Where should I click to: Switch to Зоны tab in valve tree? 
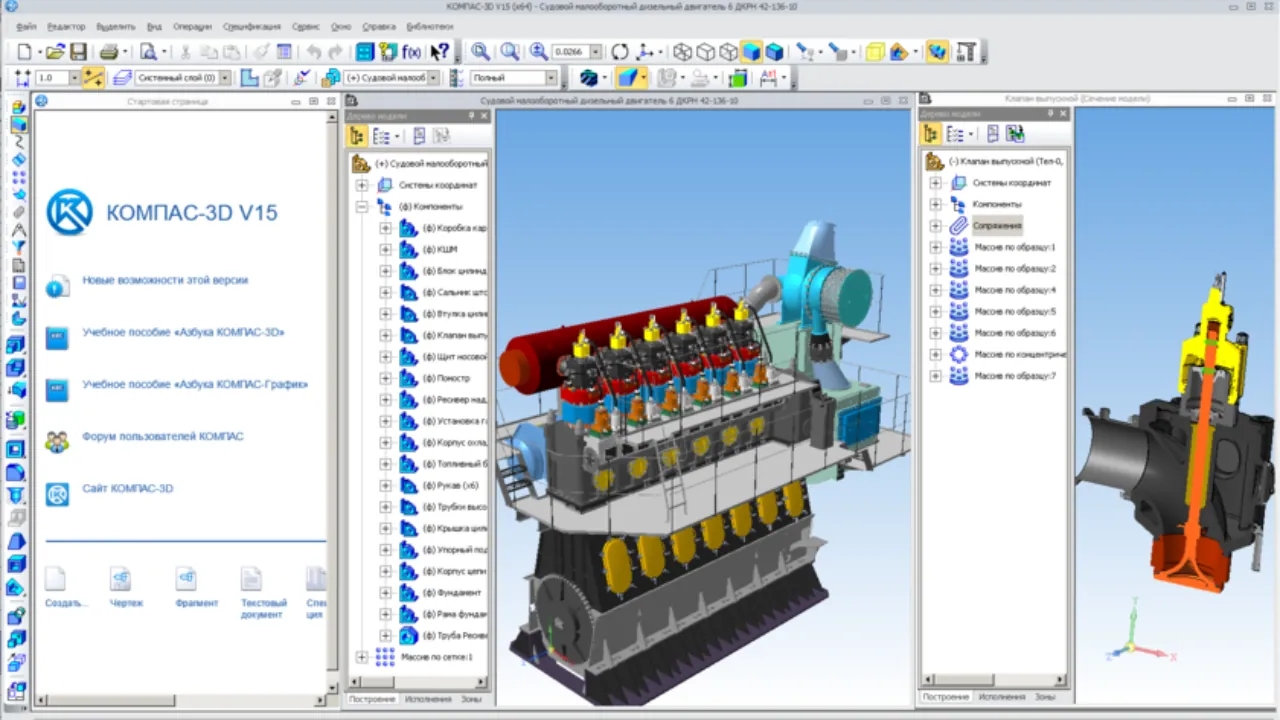click(x=1045, y=697)
